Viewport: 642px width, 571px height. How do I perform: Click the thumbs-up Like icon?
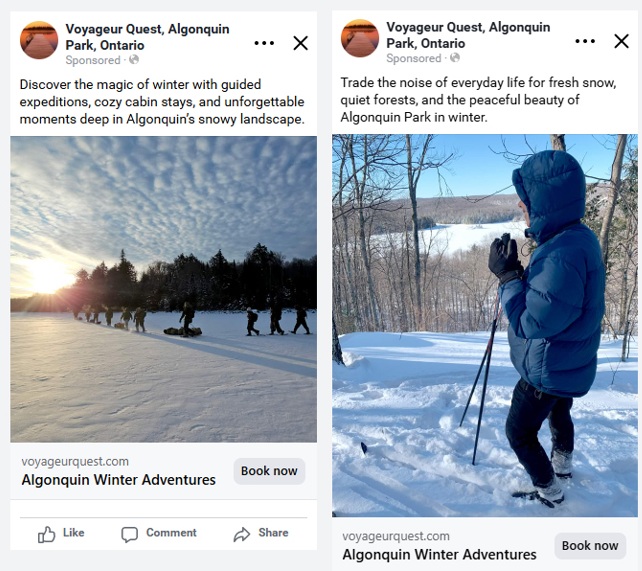(x=47, y=534)
